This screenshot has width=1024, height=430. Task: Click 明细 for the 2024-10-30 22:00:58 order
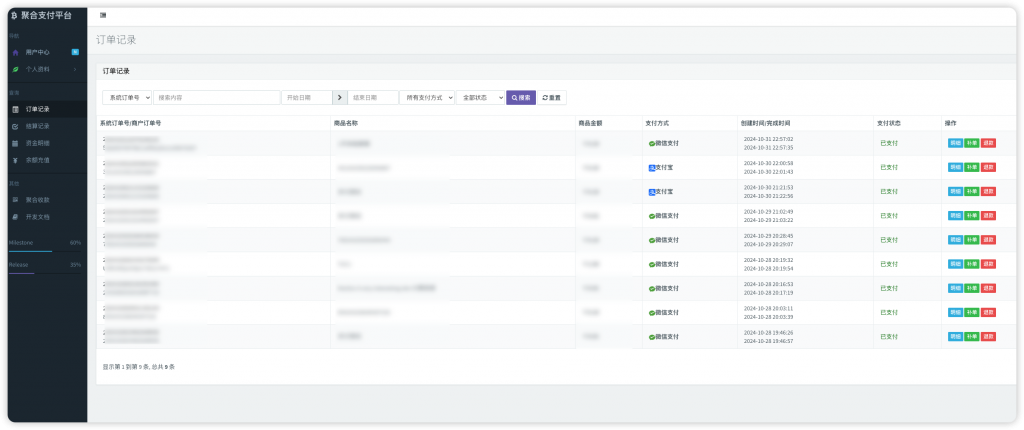(x=955, y=167)
